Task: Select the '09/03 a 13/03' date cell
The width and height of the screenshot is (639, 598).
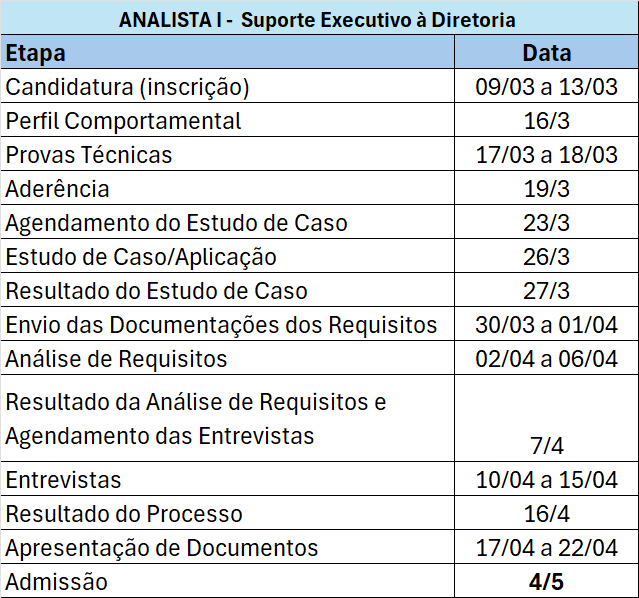Action: [547, 87]
